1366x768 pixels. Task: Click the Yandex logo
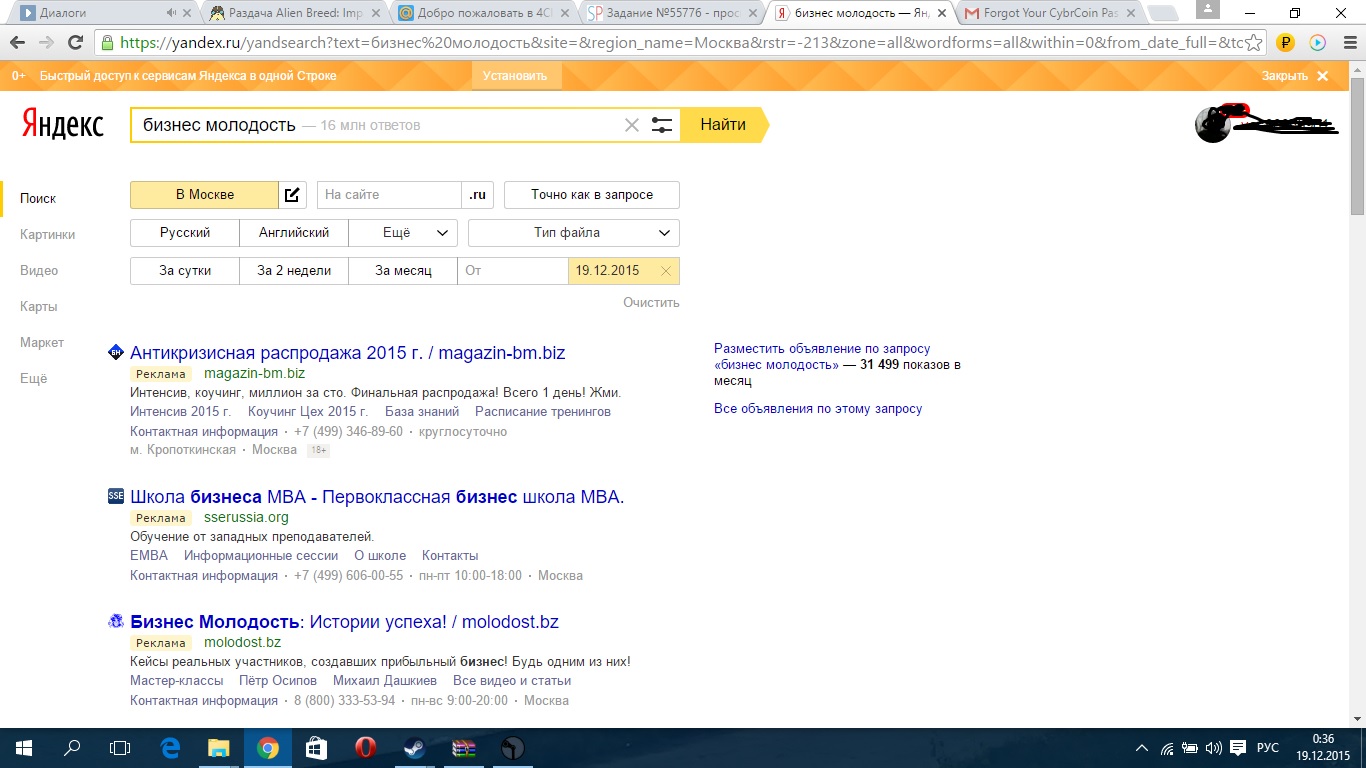pyautogui.click(x=62, y=124)
